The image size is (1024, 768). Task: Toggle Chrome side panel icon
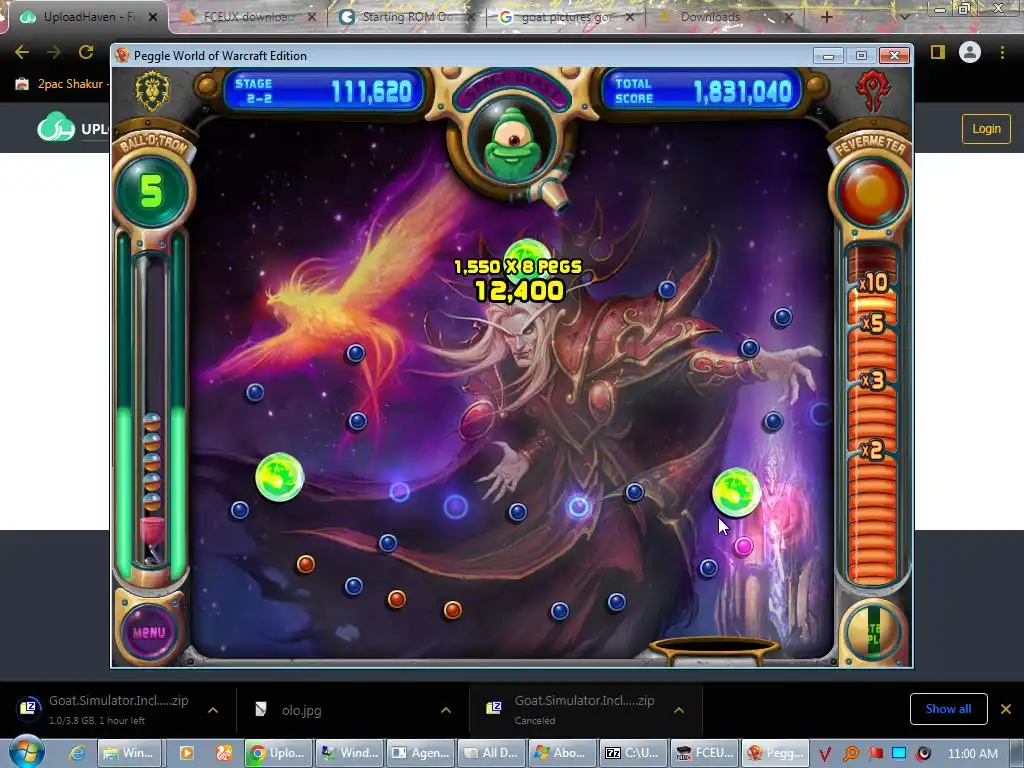[938, 52]
